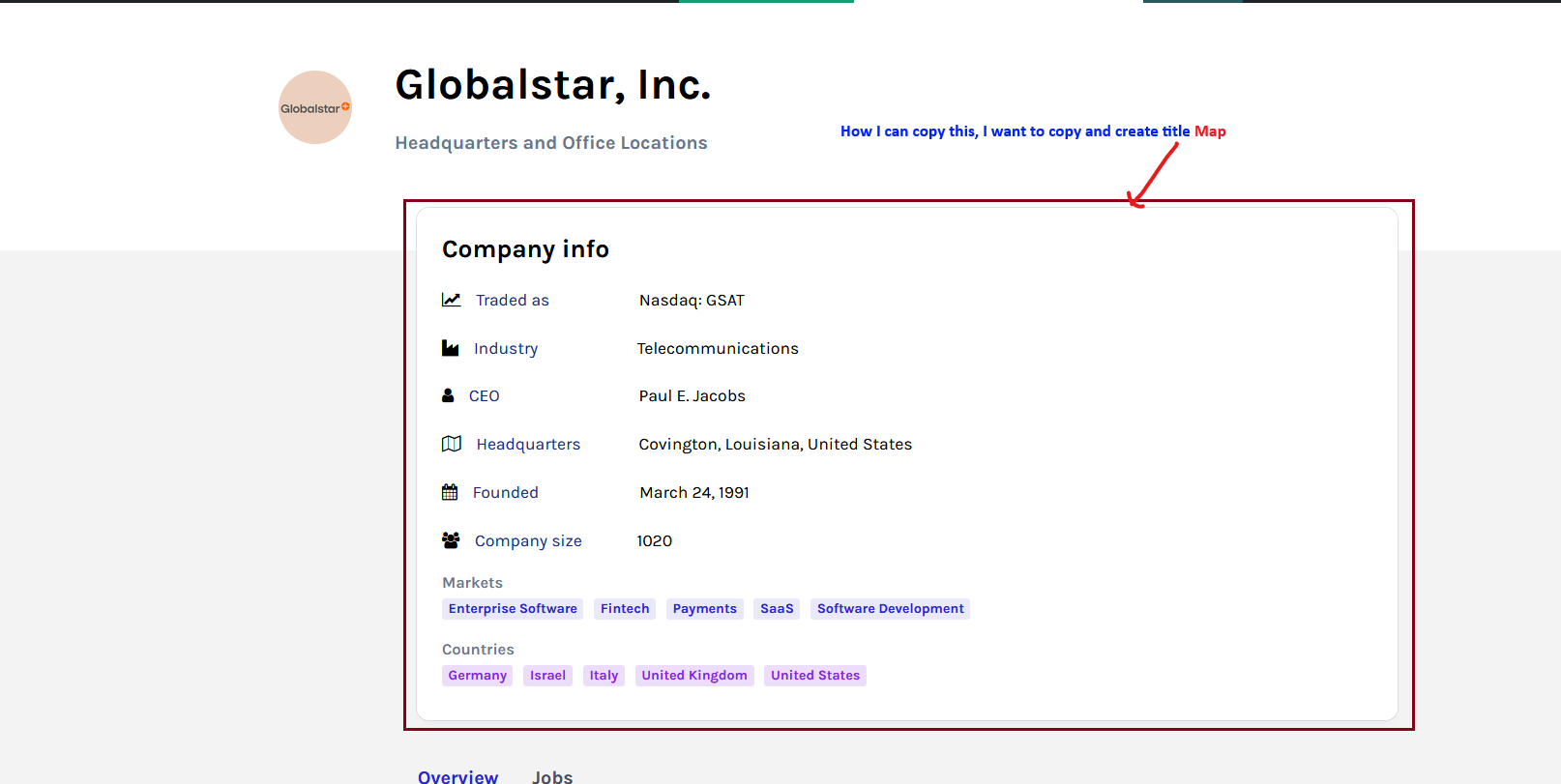This screenshot has width=1561, height=784.
Task: Click the 1020 company size value
Action: 655,541
